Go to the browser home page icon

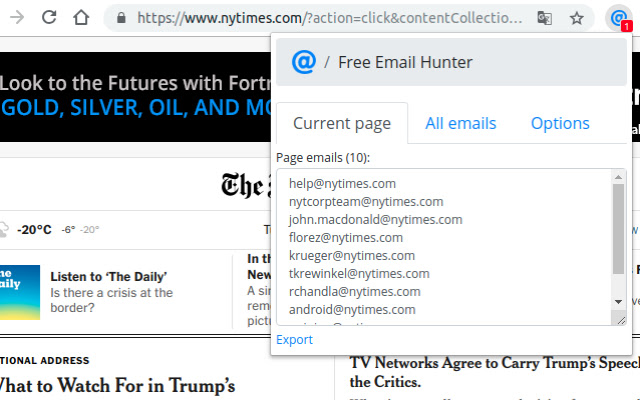(x=81, y=17)
